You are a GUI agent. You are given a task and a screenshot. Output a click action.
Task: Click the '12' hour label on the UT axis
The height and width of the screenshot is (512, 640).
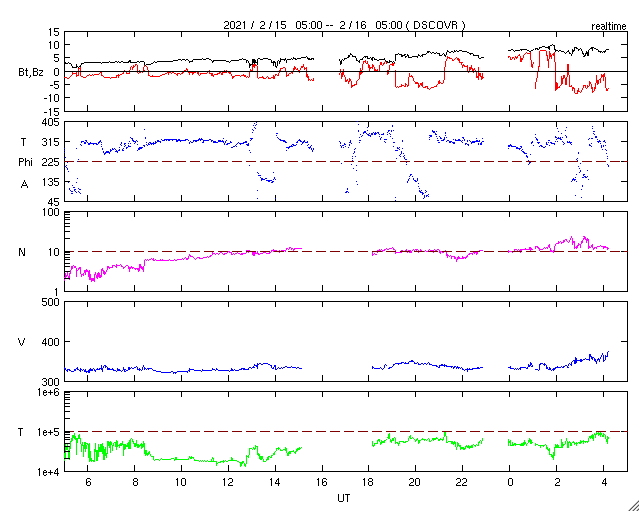[229, 482]
